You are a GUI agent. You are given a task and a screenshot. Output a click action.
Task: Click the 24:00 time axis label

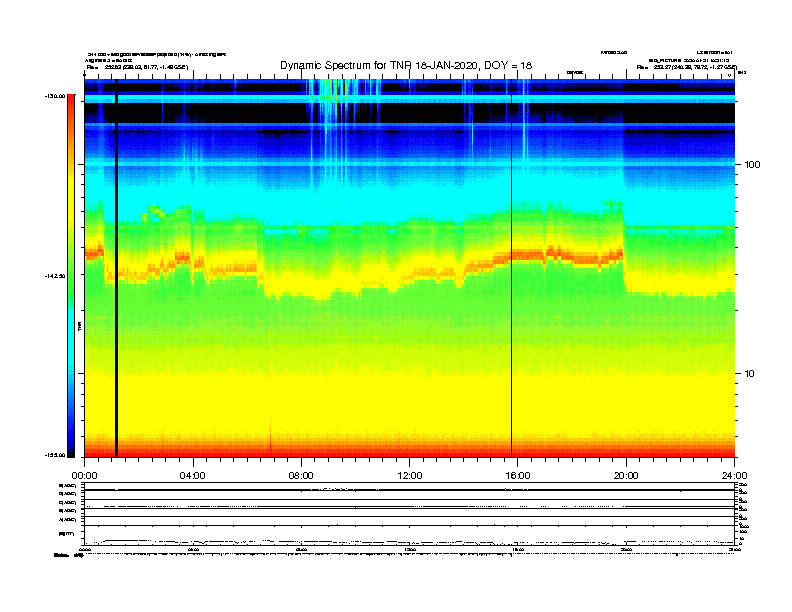[x=734, y=476]
